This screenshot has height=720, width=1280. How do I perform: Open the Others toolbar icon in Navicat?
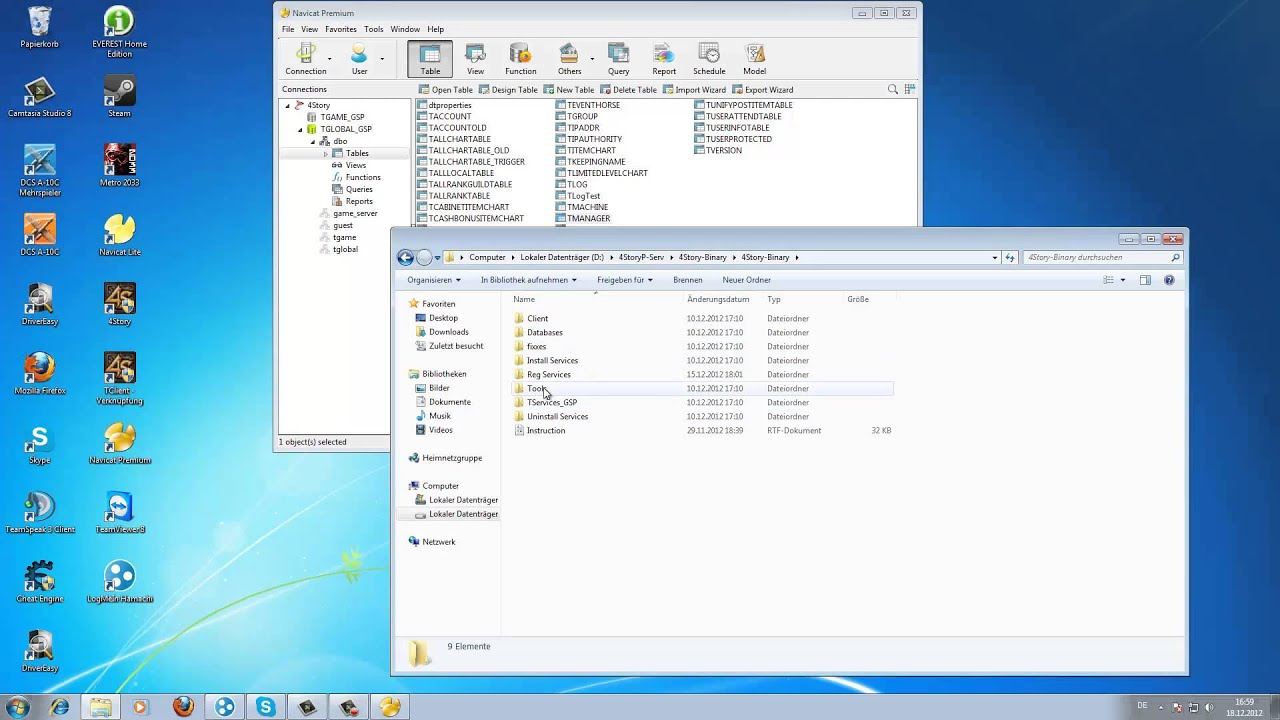point(569,60)
